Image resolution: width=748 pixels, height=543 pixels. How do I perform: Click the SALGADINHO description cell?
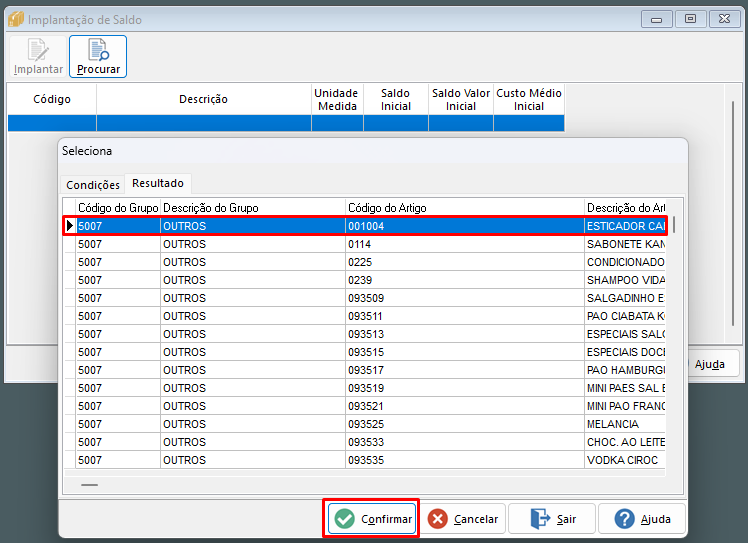(x=625, y=298)
